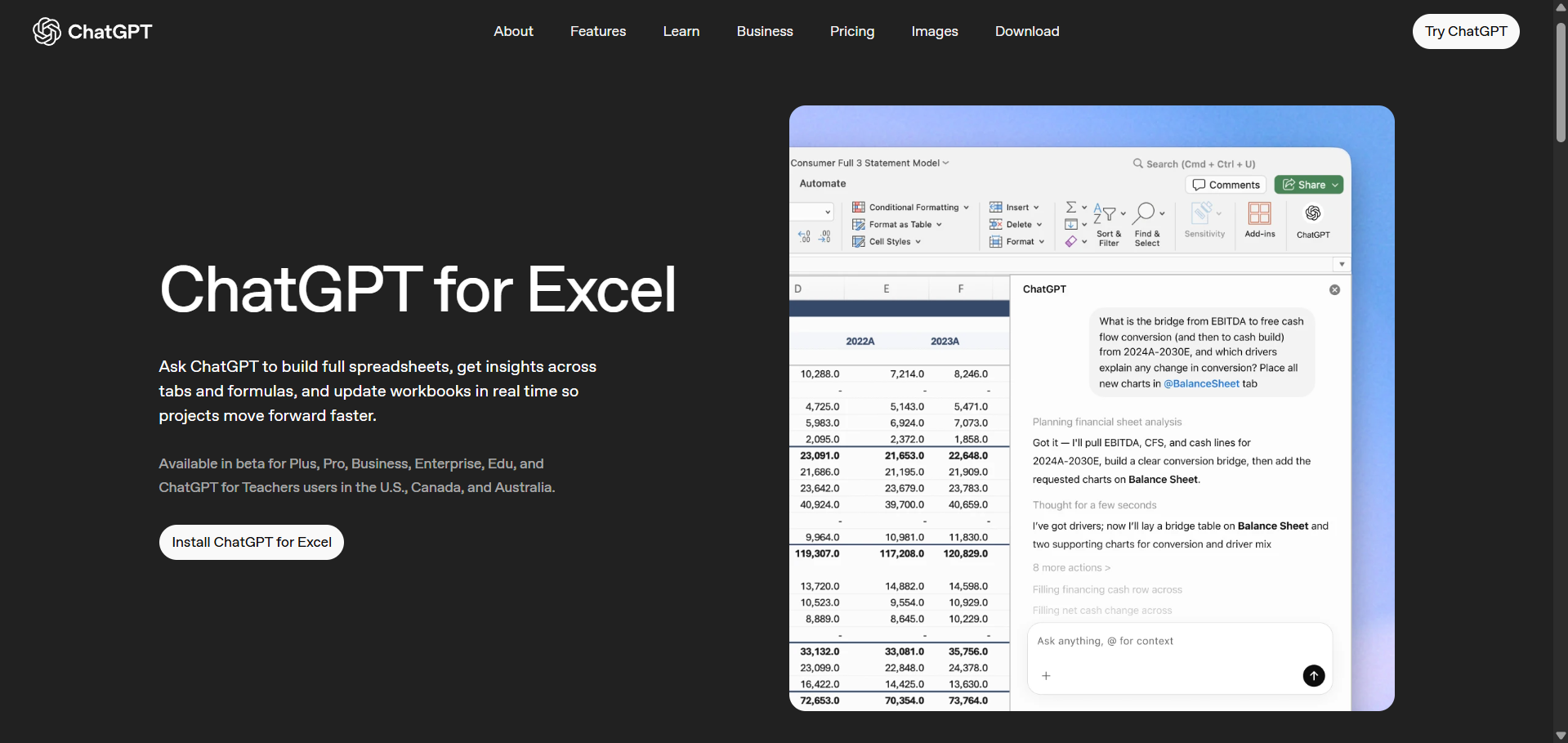The image size is (1568, 743).
Task: Send the chat message with the arrow icon
Action: pyautogui.click(x=1312, y=676)
